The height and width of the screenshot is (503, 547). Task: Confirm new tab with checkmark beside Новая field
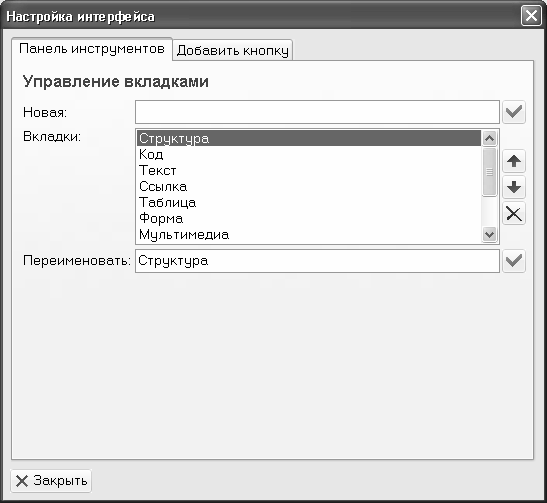tap(514, 112)
